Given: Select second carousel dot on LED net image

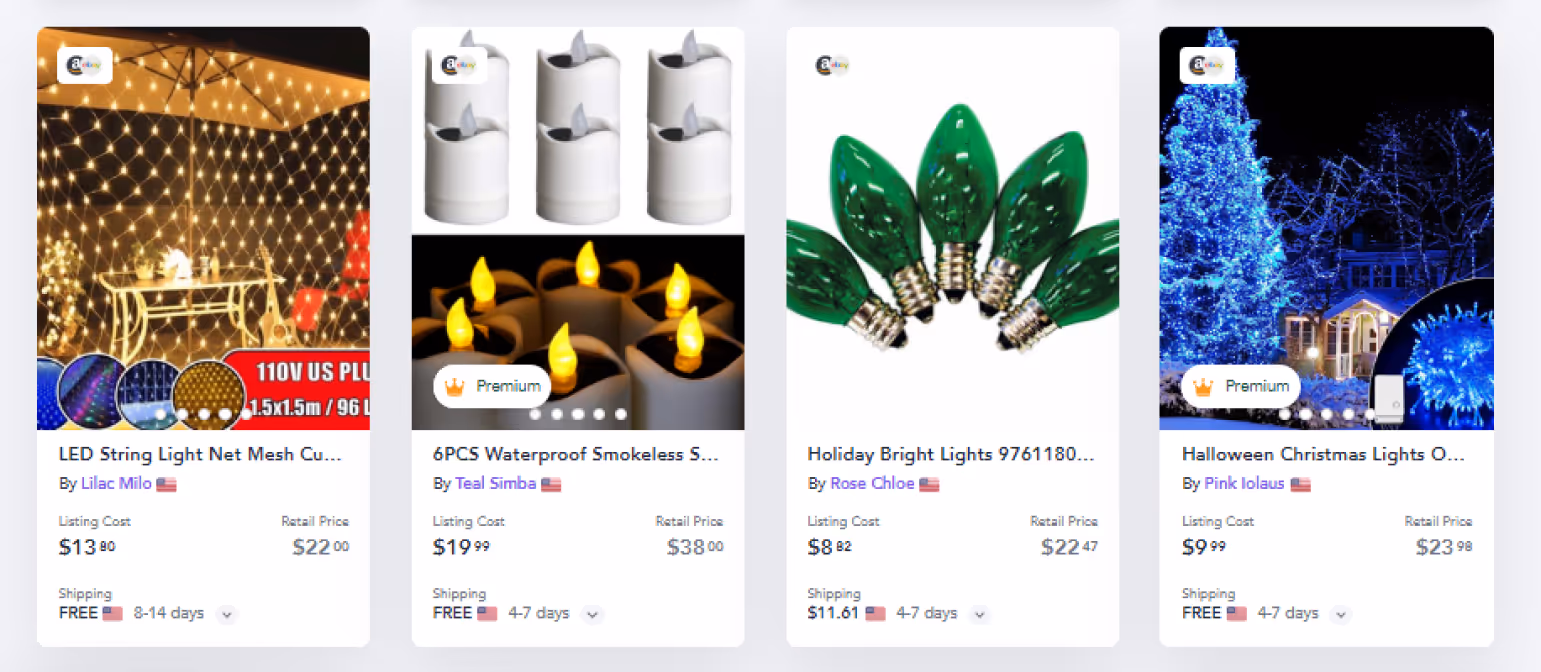Looking at the screenshot, I should point(183,414).
